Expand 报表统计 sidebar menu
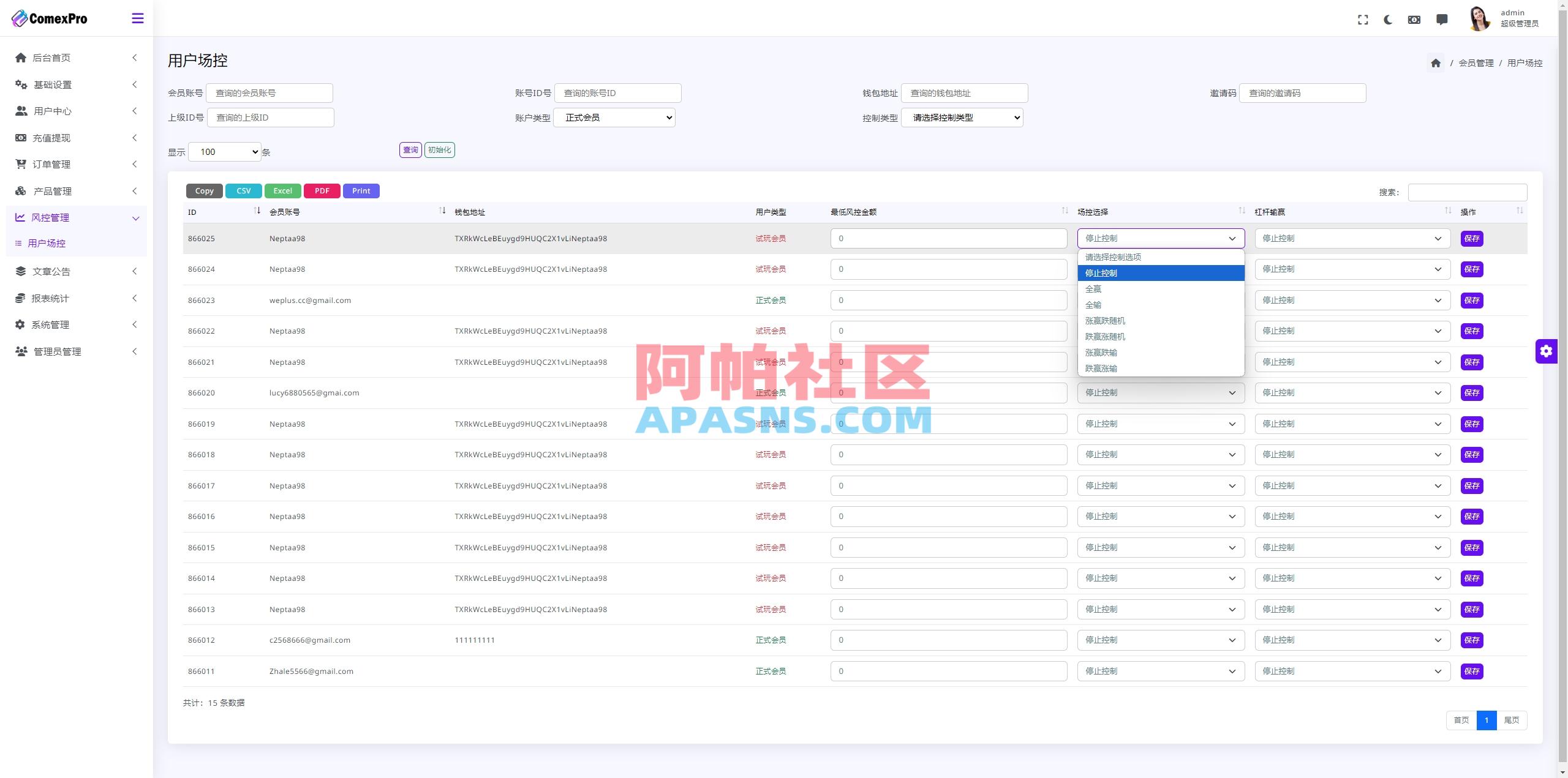This screenshot has width=1568, height=778. pyautogui.click(x=77, y=298)
